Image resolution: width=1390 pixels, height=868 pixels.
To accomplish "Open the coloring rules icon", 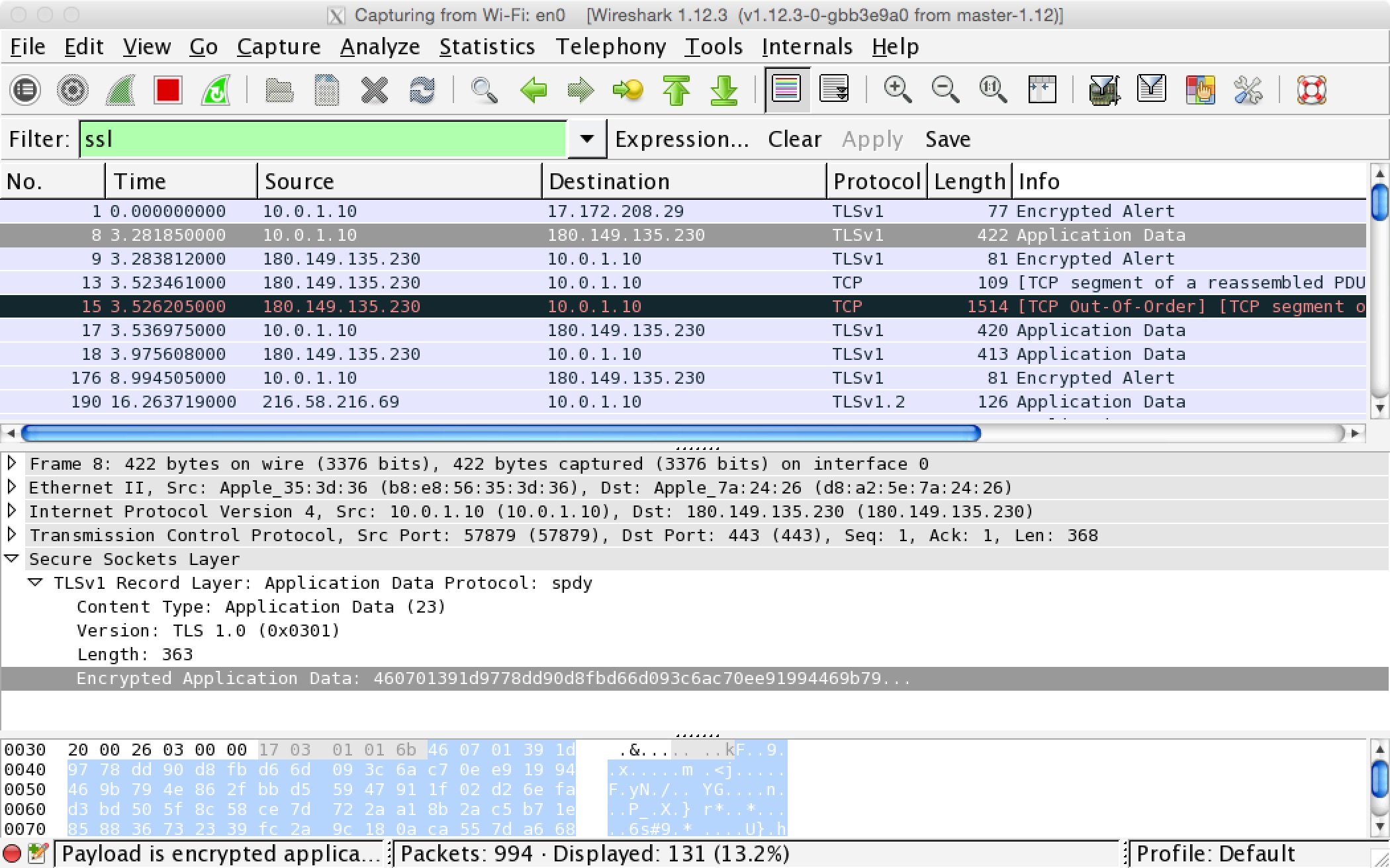I will click(1200, 90).
